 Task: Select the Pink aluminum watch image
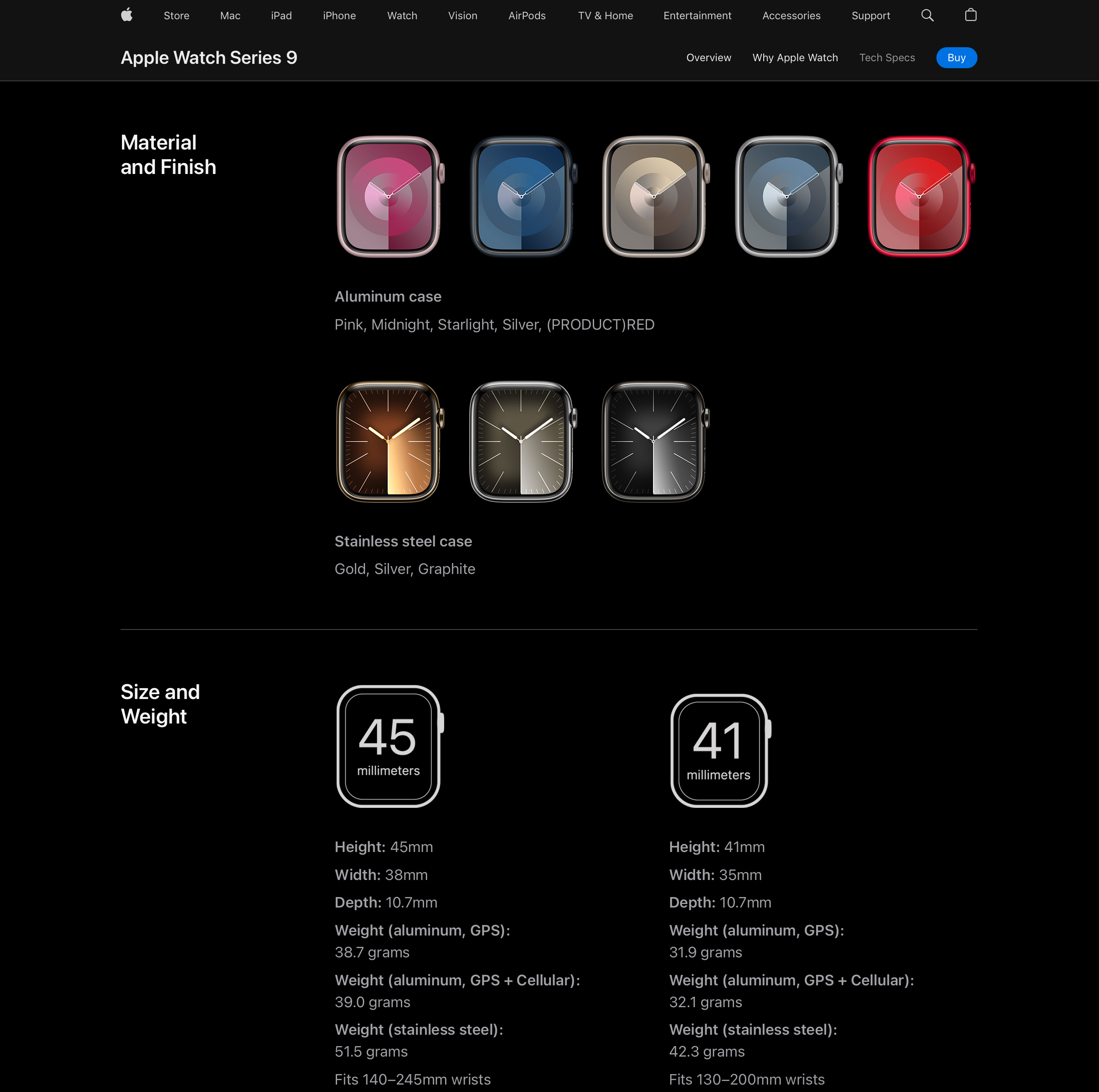click(390, 197)
